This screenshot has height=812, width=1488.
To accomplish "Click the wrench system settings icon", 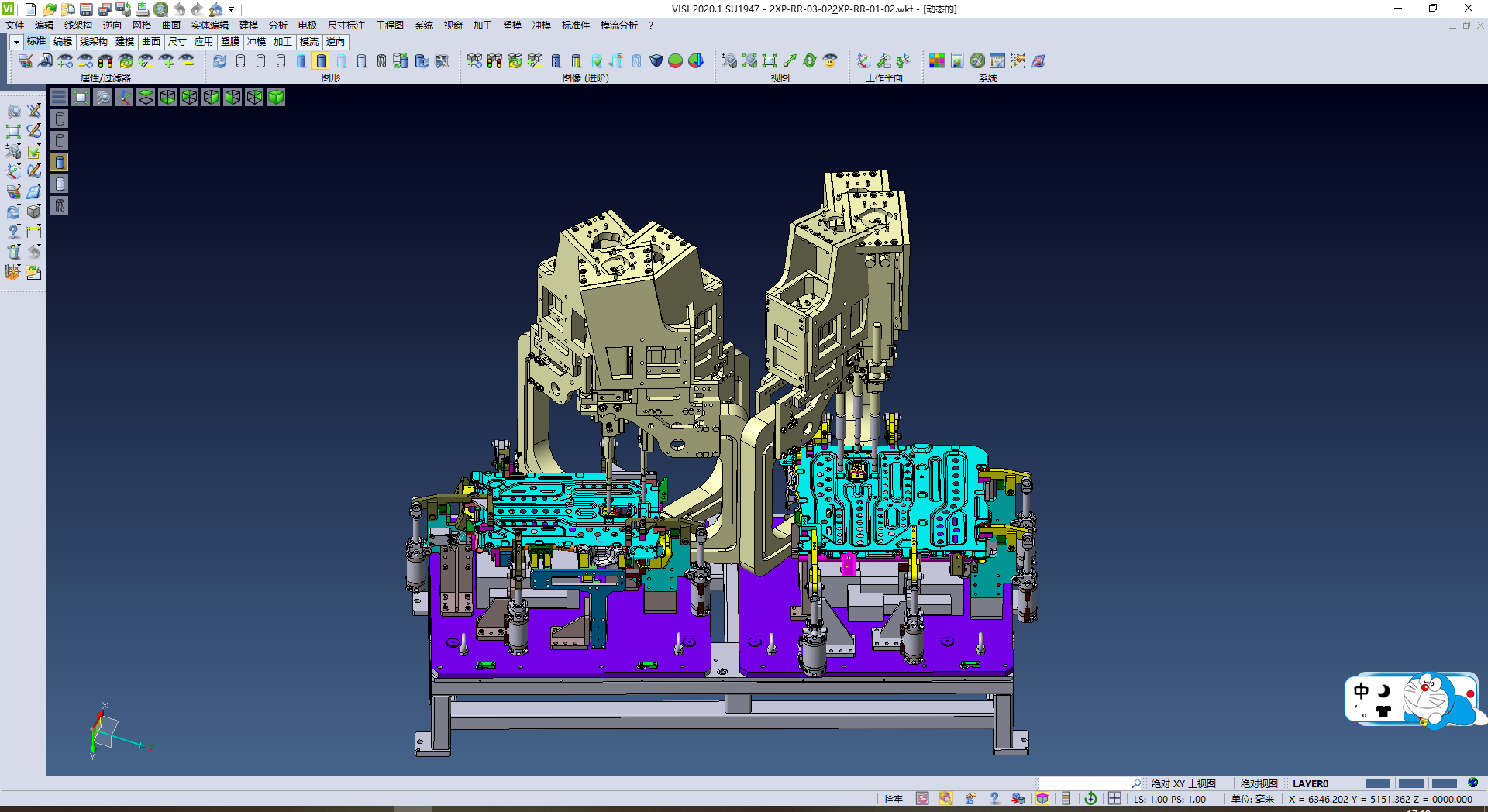I will [977, 60].
